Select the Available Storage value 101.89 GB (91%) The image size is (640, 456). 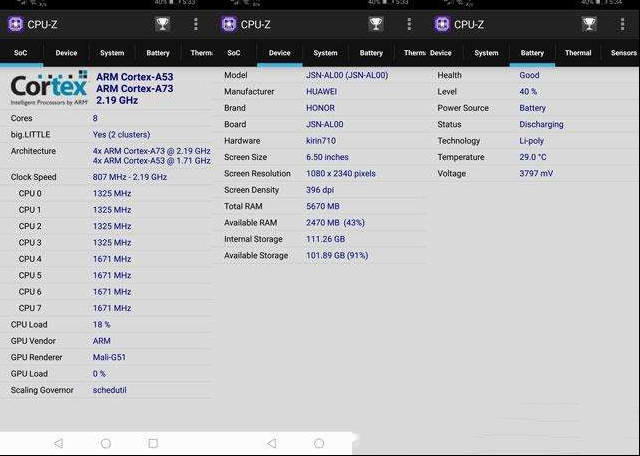[337, 256]
